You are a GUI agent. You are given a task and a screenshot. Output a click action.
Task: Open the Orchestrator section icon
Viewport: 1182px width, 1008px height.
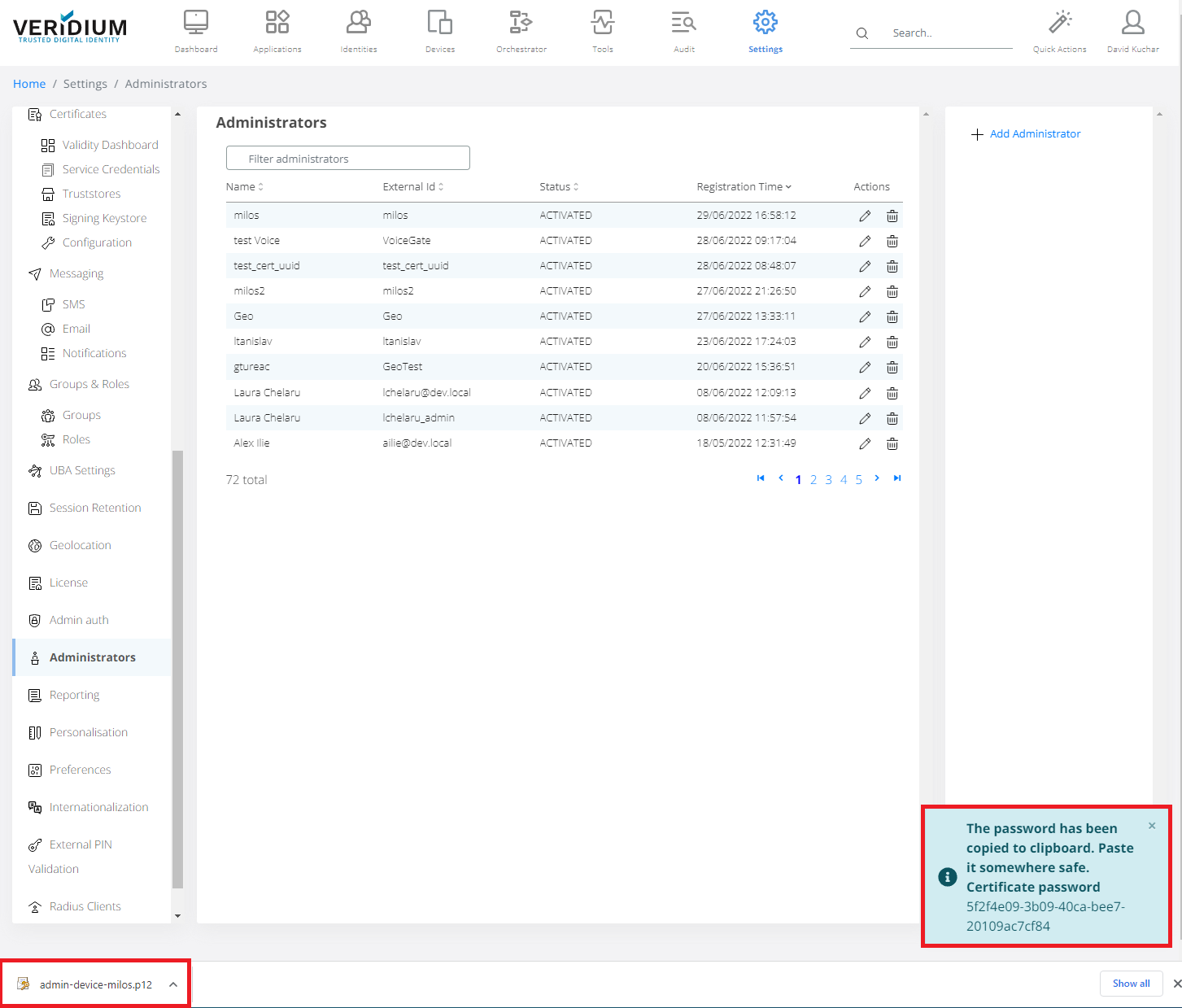pos(521,23)
